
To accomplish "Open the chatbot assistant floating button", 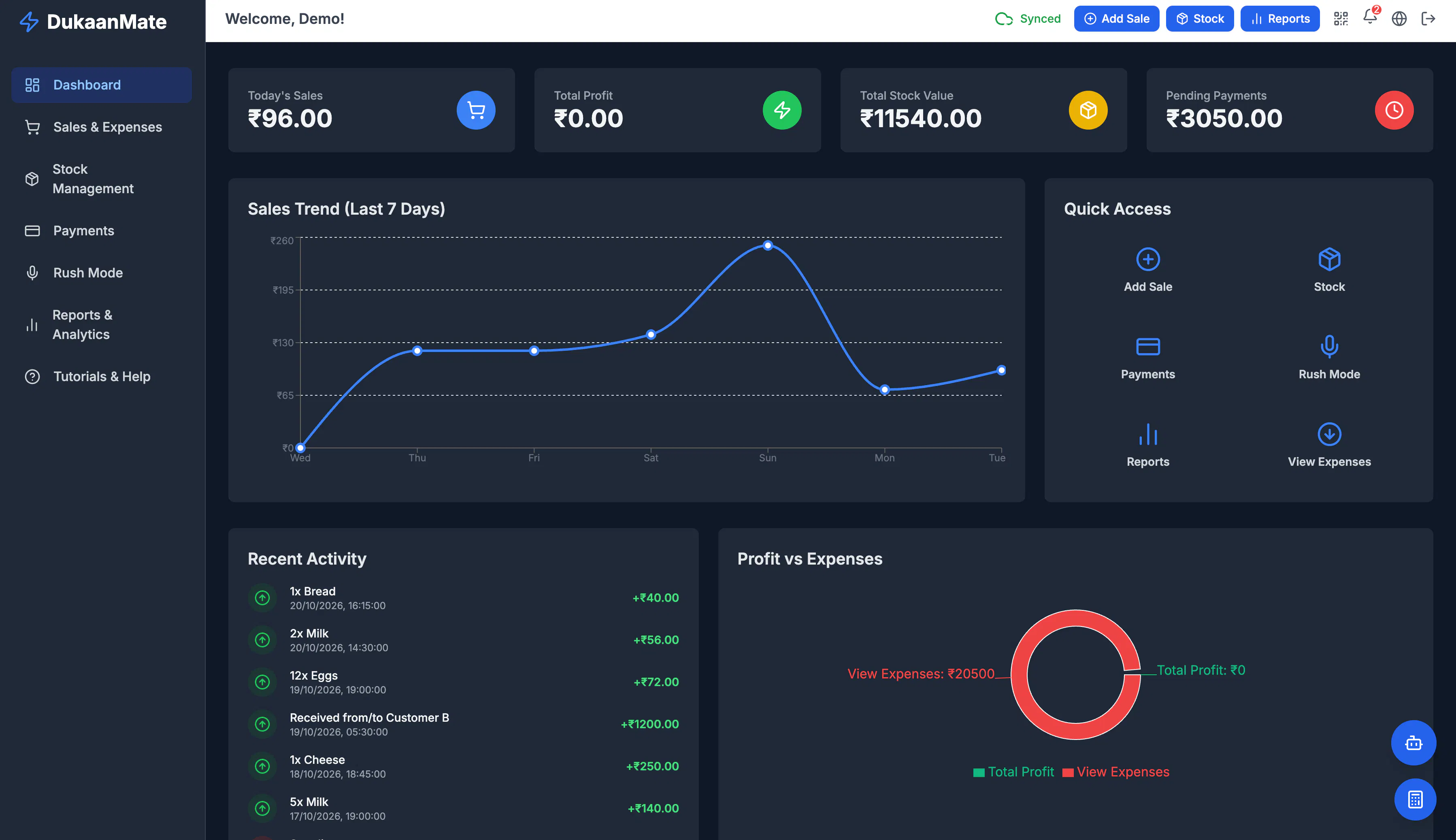I will 1413,742.
